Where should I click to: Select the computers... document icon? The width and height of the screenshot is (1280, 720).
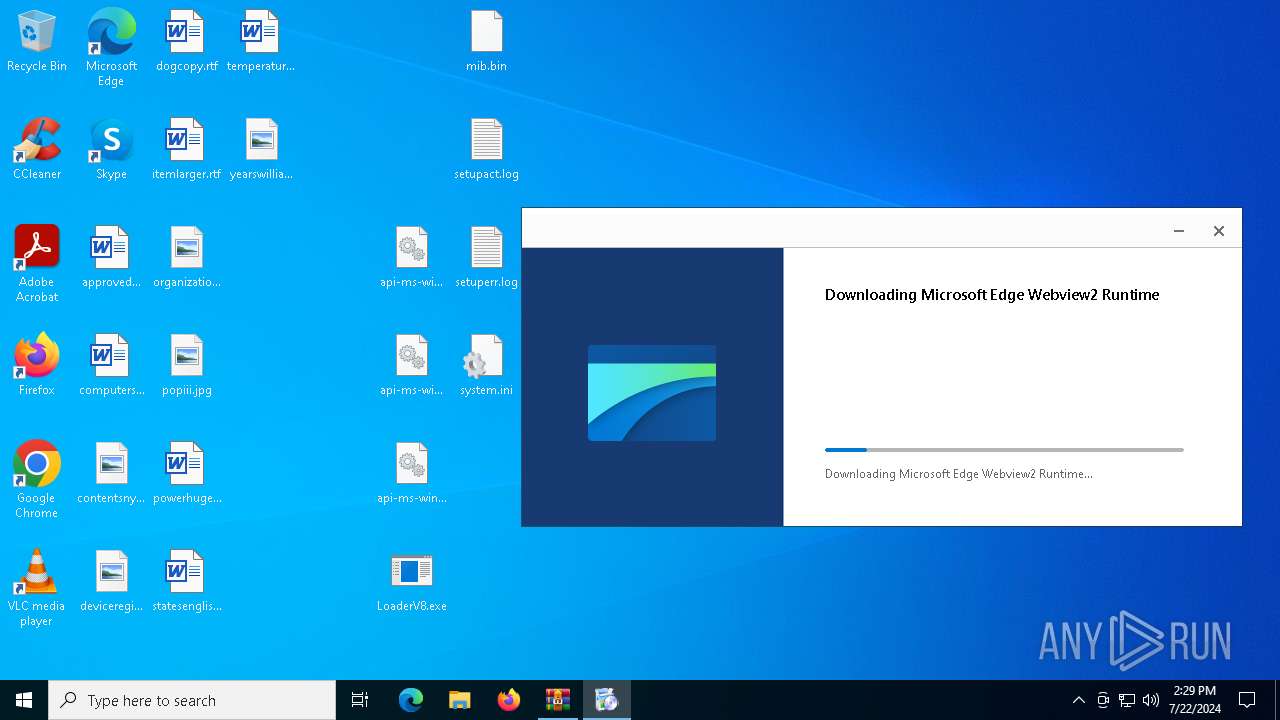click(111, 365)
